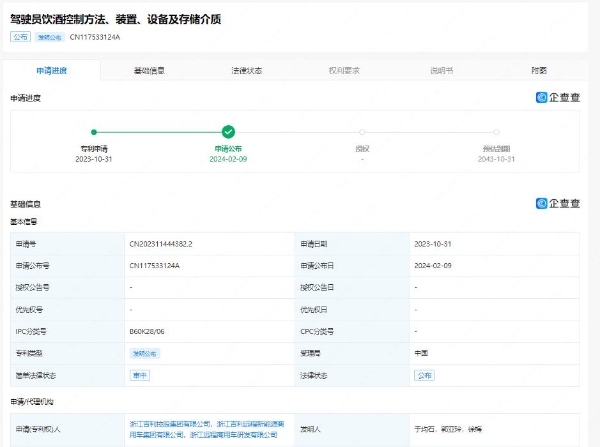Click the 发明公布 tag under the title
The image size is (600, 447).
(50, 37)
